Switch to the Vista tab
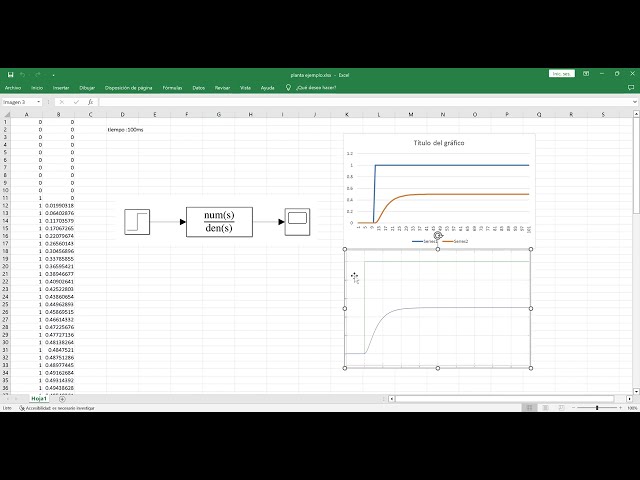The width and height of the screenshot is (640, 480). 245,88
